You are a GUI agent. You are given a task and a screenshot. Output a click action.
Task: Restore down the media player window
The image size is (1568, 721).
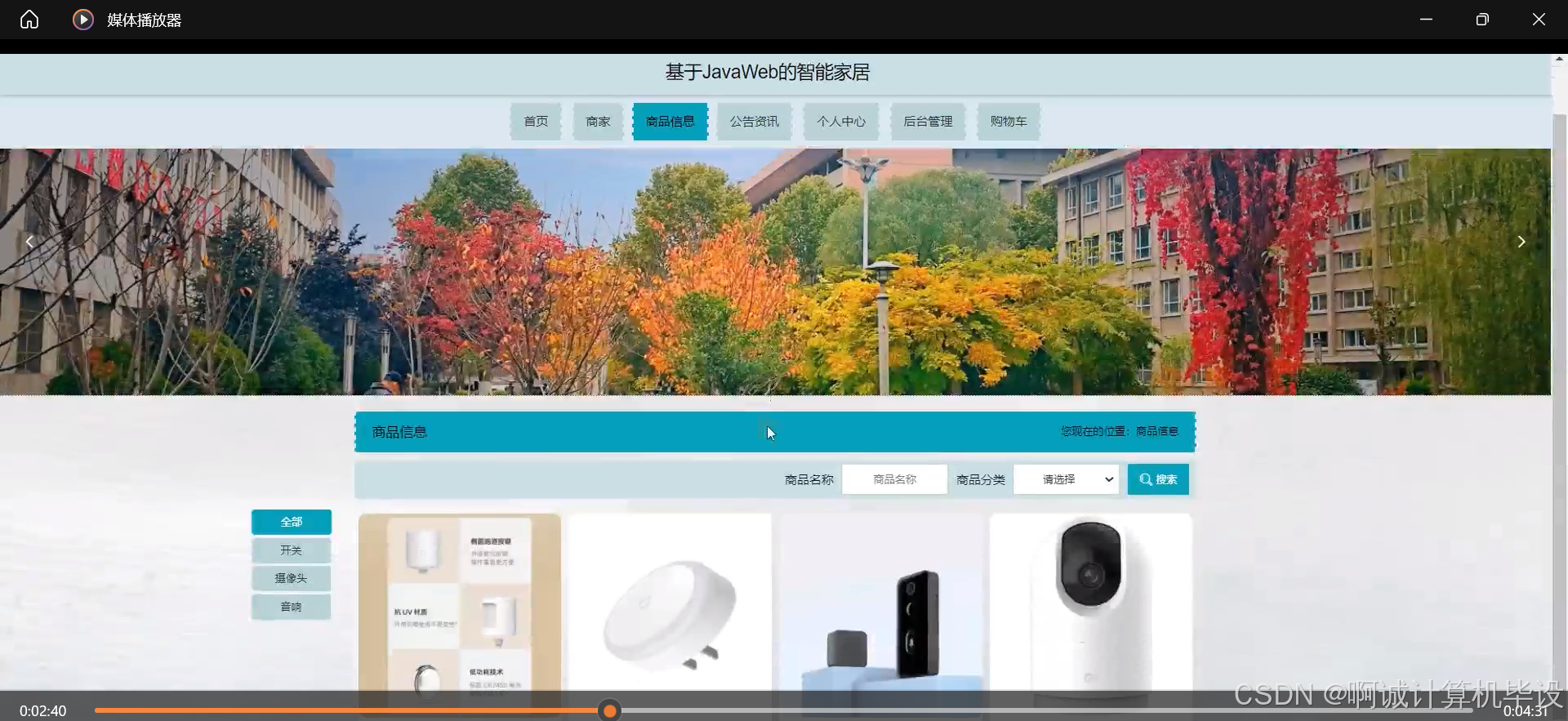coord(1482,20)
